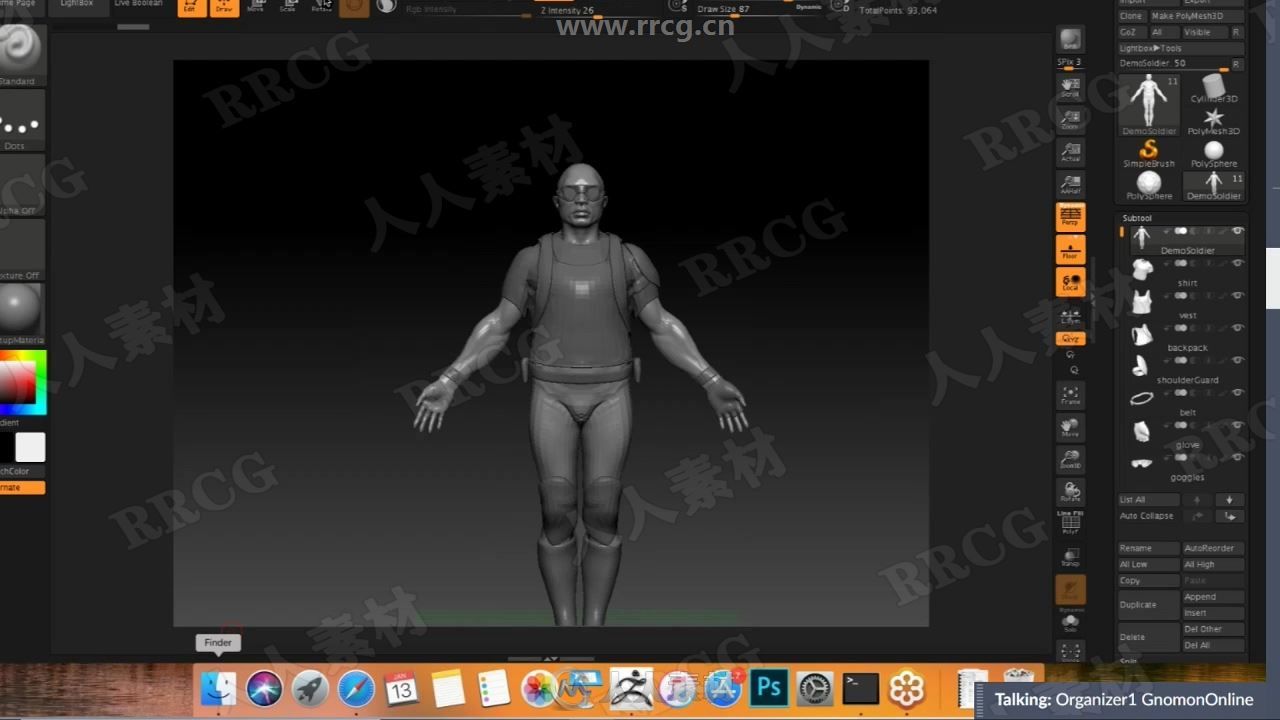Select the PolyMesh3D star tool

(x=1214, y=121)
